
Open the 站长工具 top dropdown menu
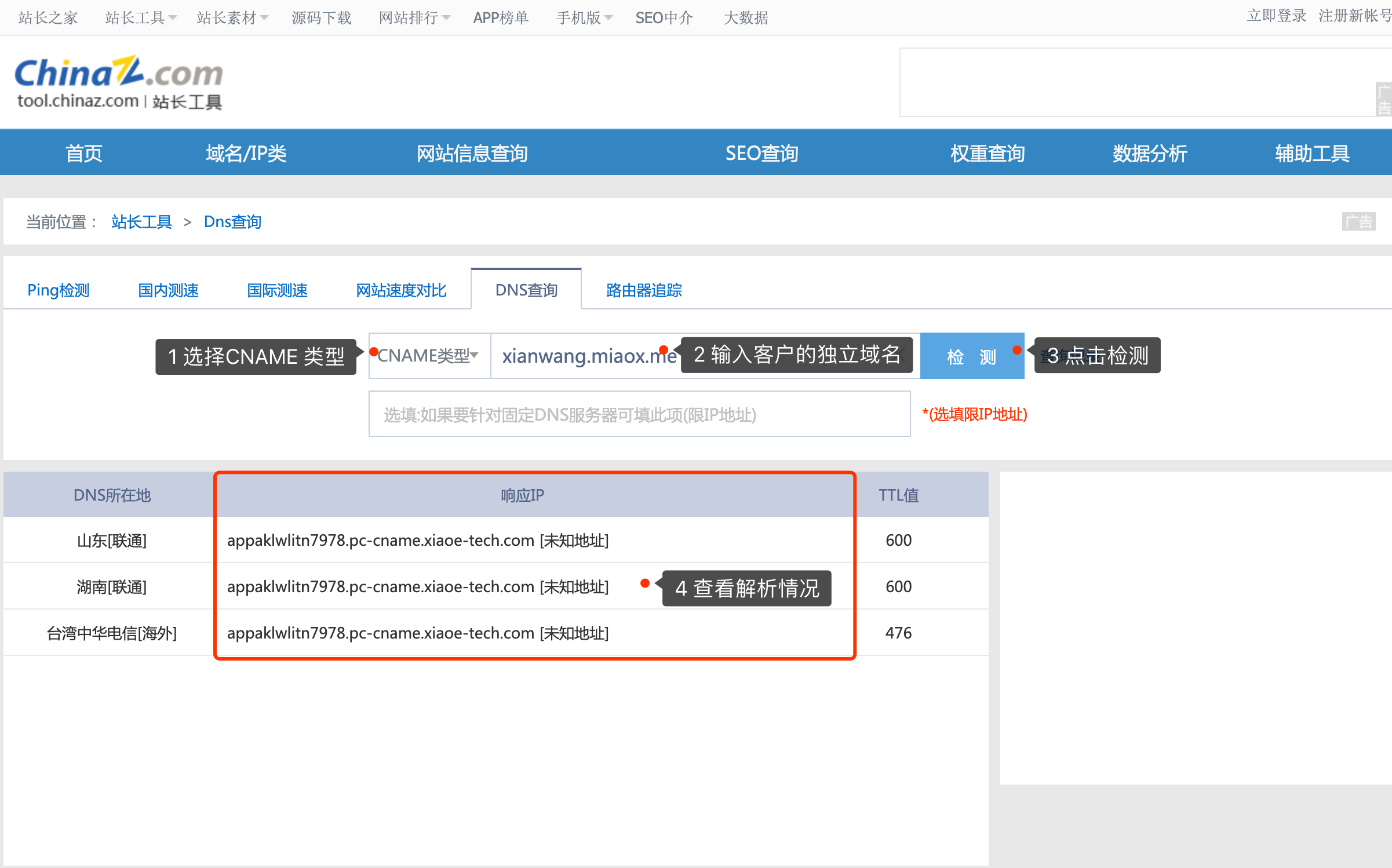click(140, 18)
